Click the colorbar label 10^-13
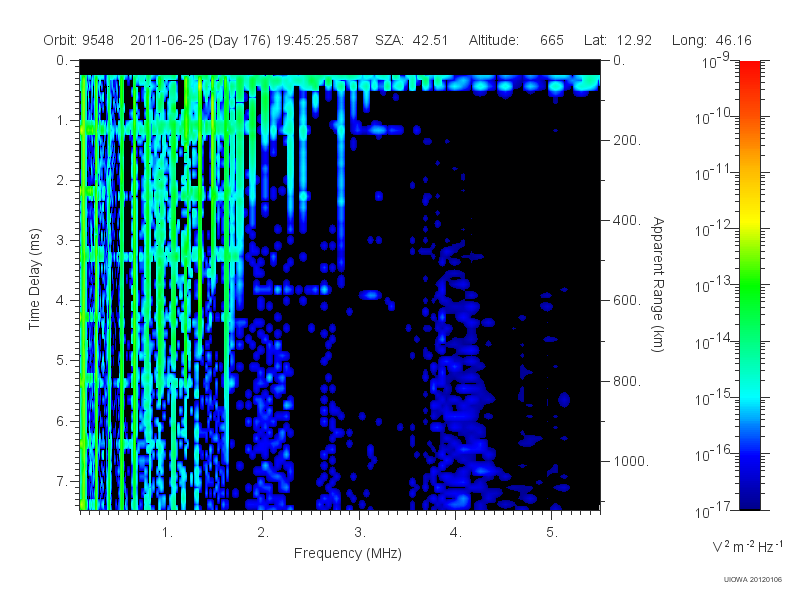This screenshot has height=600, width=800. (713, 284)
